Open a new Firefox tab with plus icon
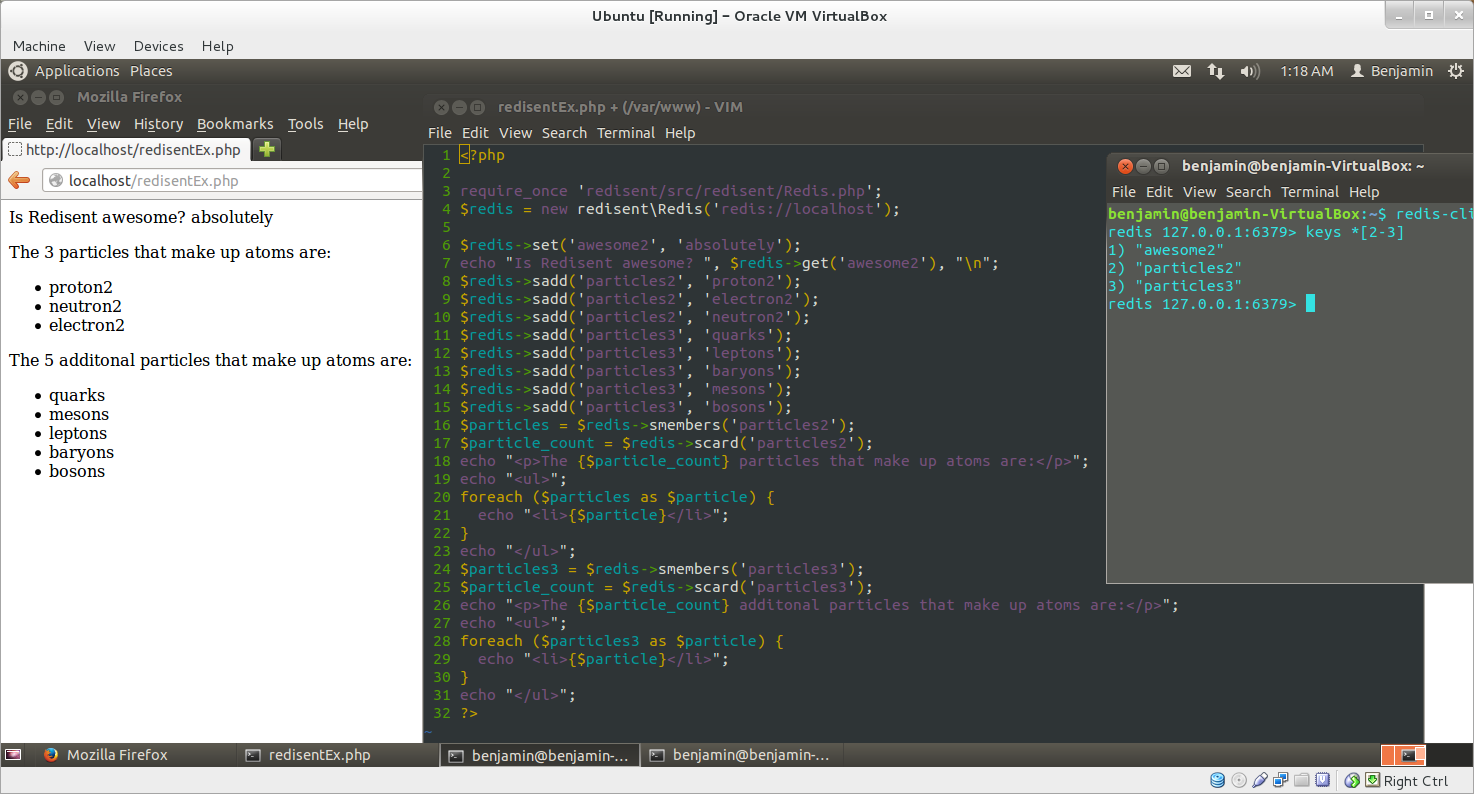 coord(266,149)
